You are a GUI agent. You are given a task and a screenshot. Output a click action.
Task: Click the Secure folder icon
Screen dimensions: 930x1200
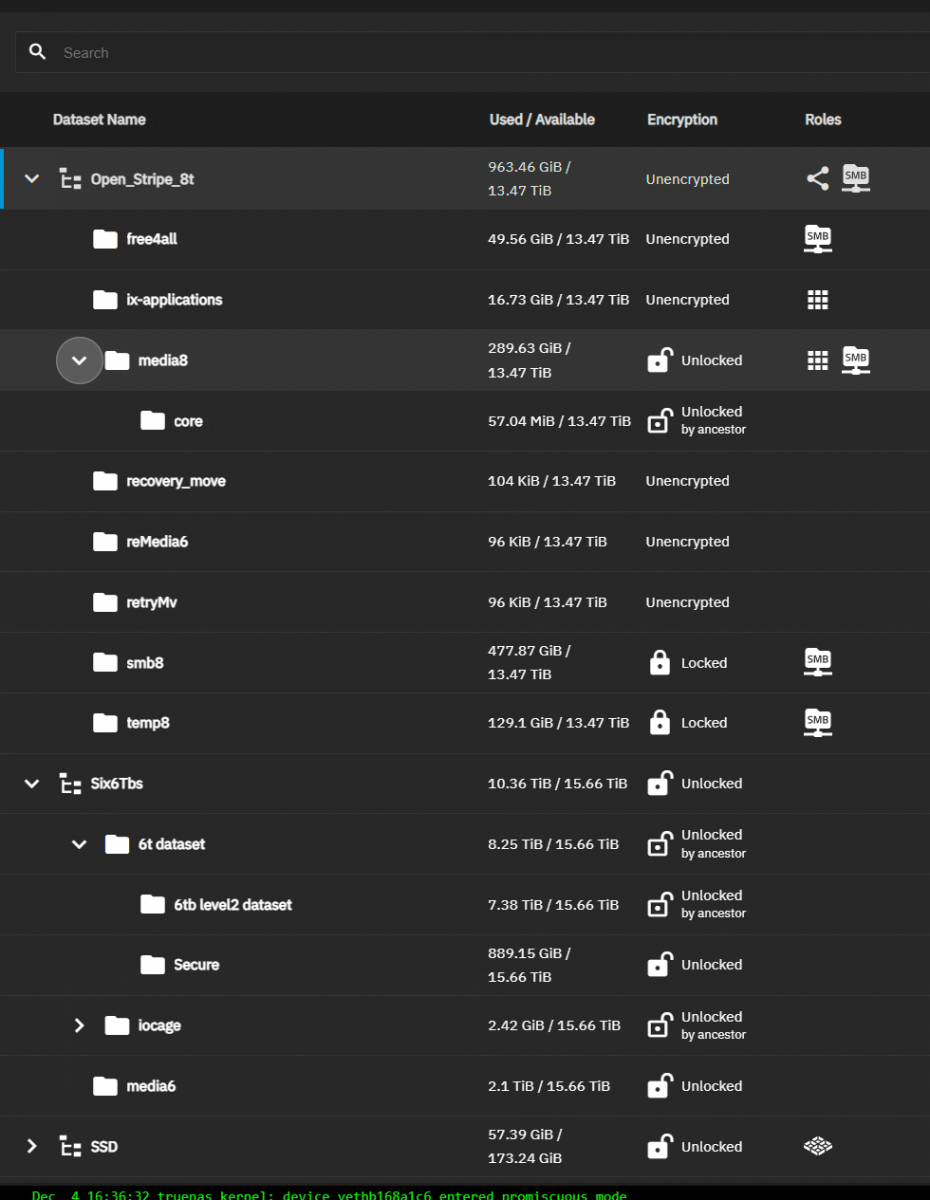click(x=152, y=964)
